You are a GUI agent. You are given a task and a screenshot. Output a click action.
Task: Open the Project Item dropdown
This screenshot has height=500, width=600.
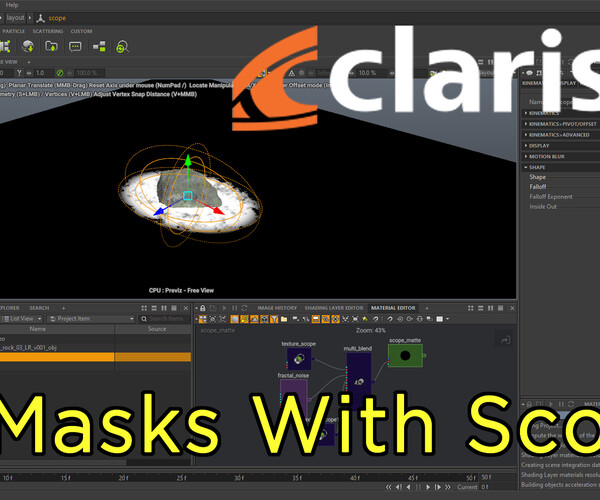coord(91,319)
